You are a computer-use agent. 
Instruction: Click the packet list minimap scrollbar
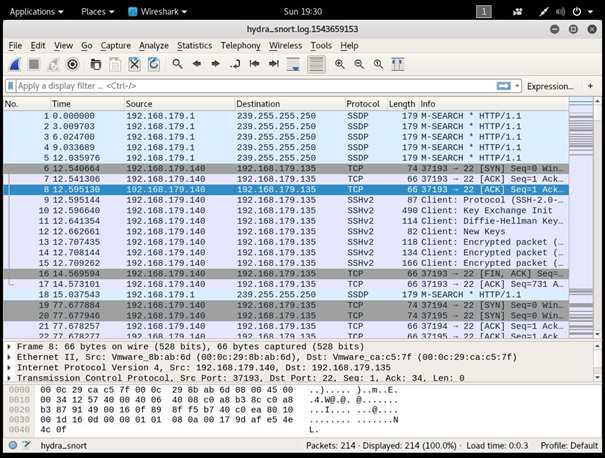pyautogui.click(x=581, y=218)
